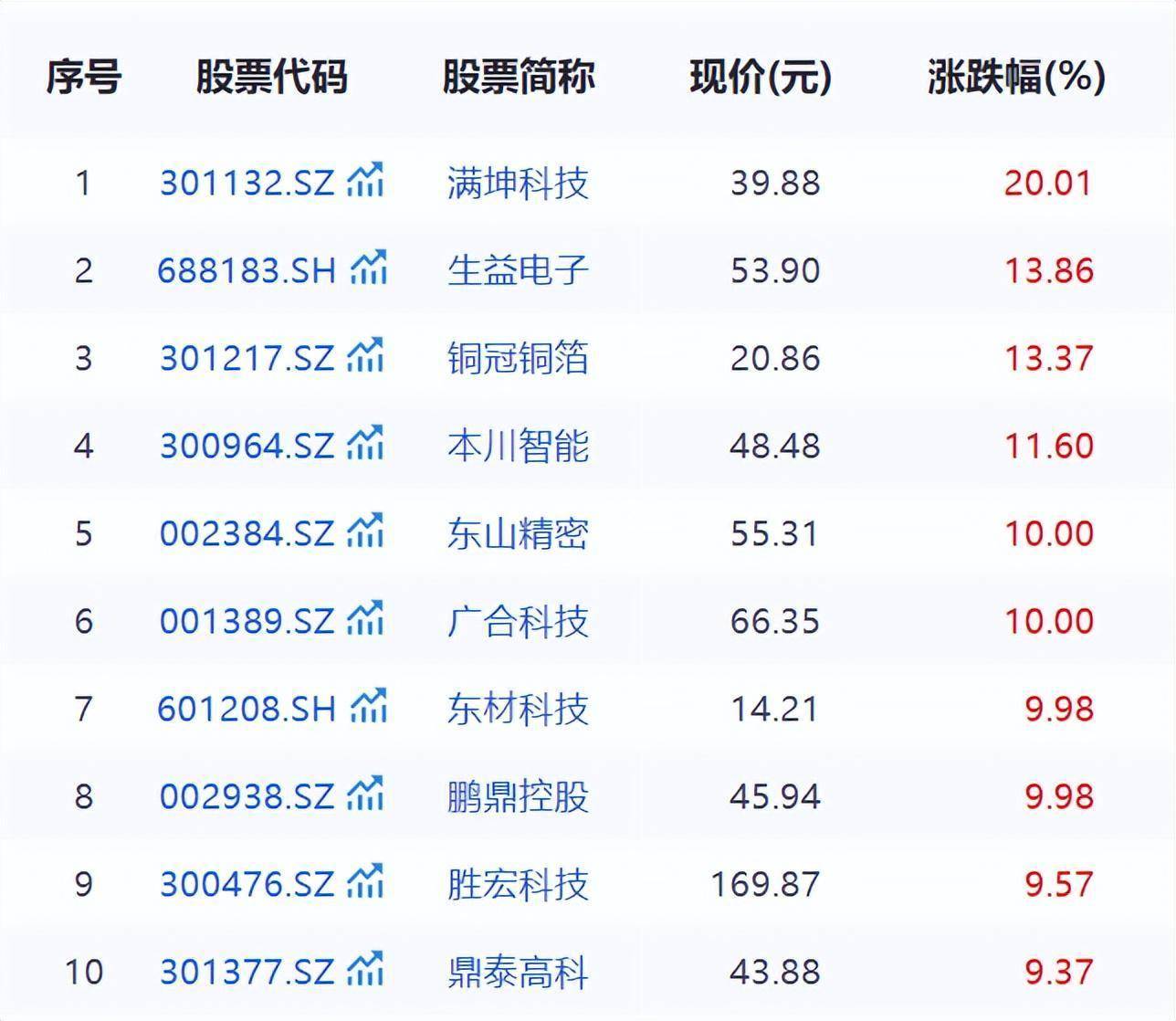Viewport: 1176px width, 1021px height.
Task: Open stock code link 002938.SZ
Action: 247,797
